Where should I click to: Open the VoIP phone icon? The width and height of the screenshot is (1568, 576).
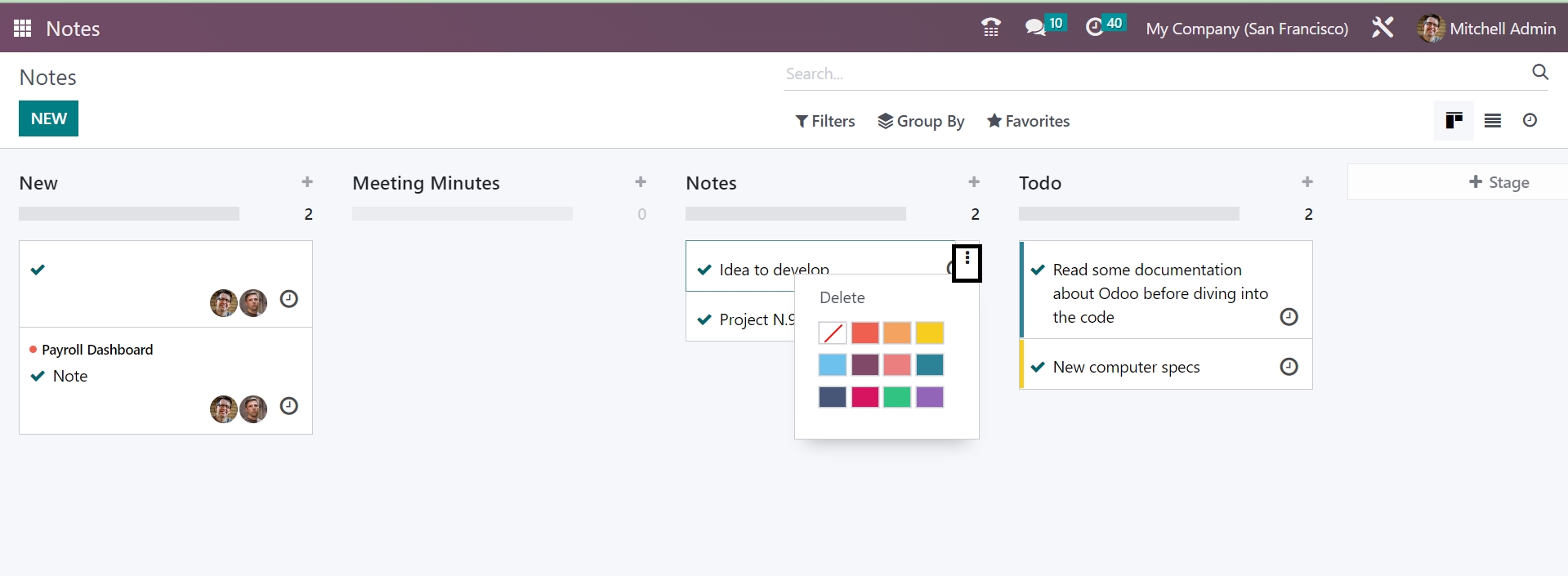pos(990,28)
